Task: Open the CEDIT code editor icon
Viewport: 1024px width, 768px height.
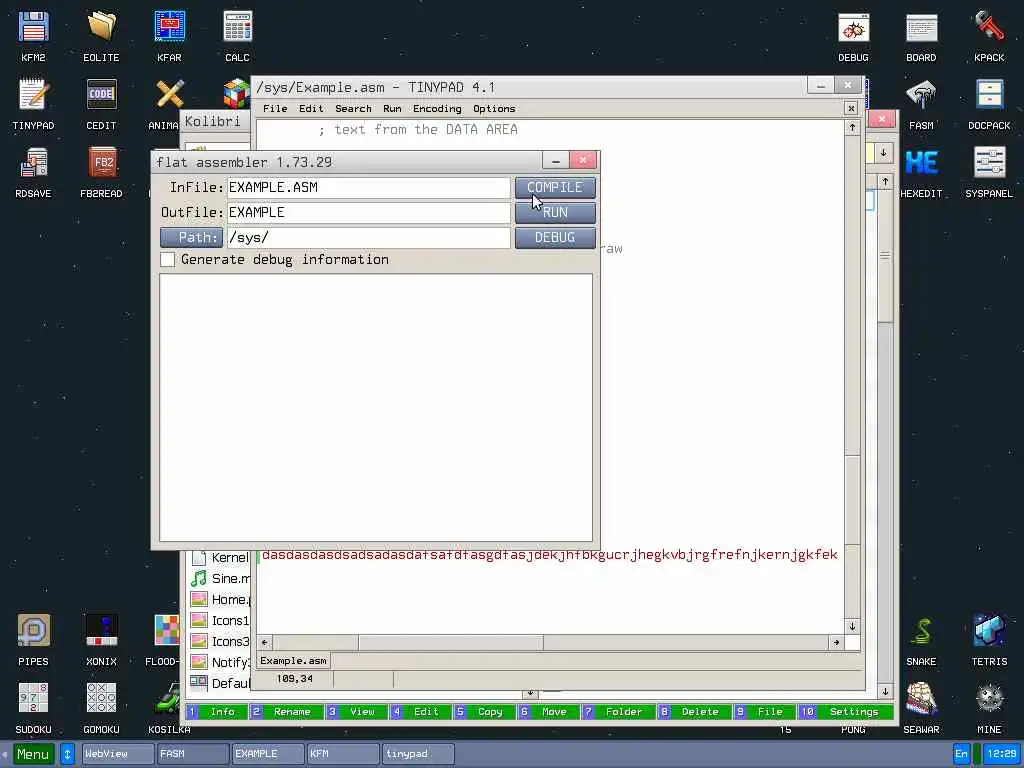Action: [x=101, y=104]
